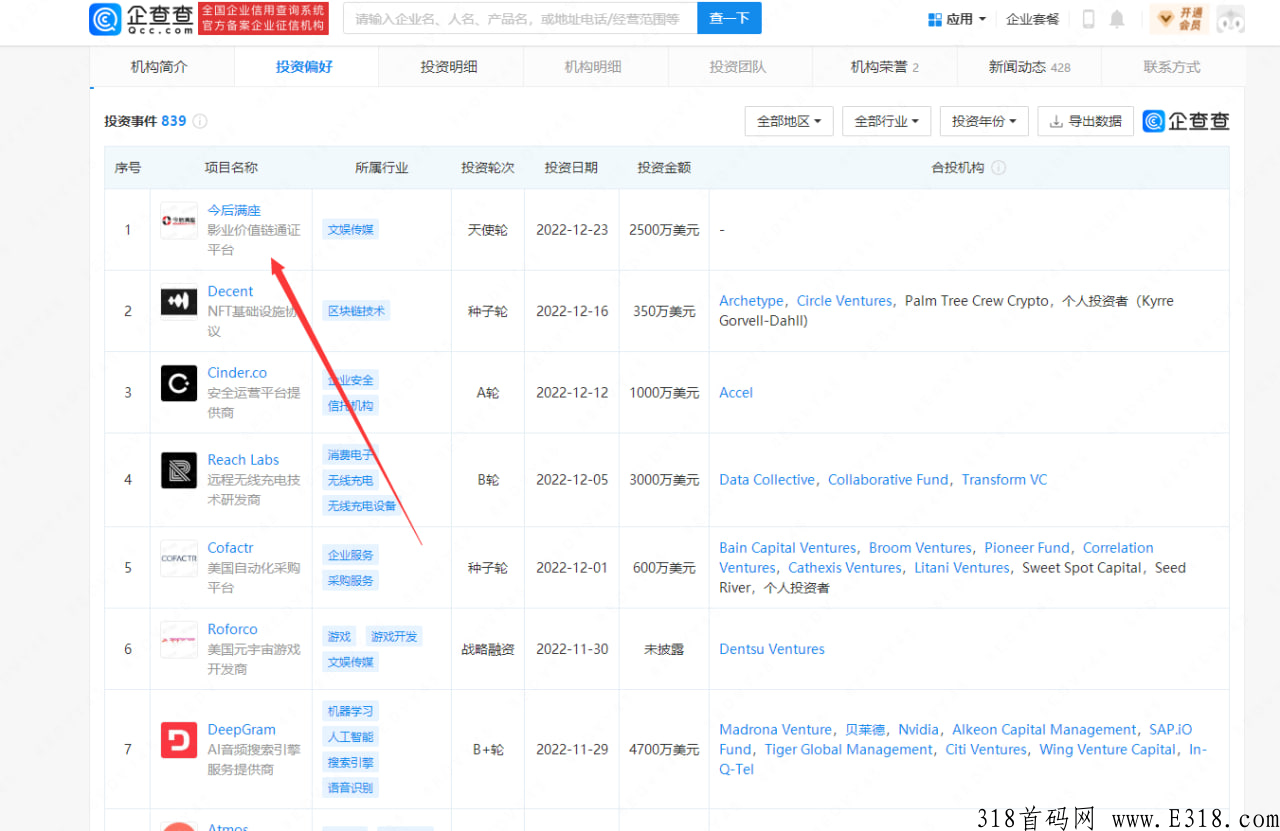Viewport: 1280px width, 831px height.
Task: Open the Circle Ventures co-investor link
Action: (x=844, y=301)
